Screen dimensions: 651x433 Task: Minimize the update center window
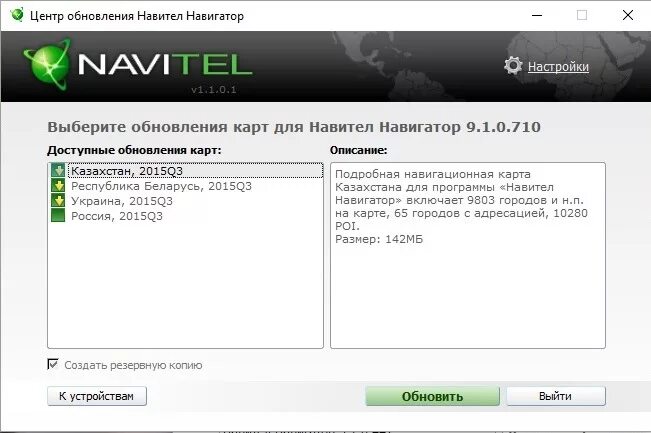tap(537, 15)
